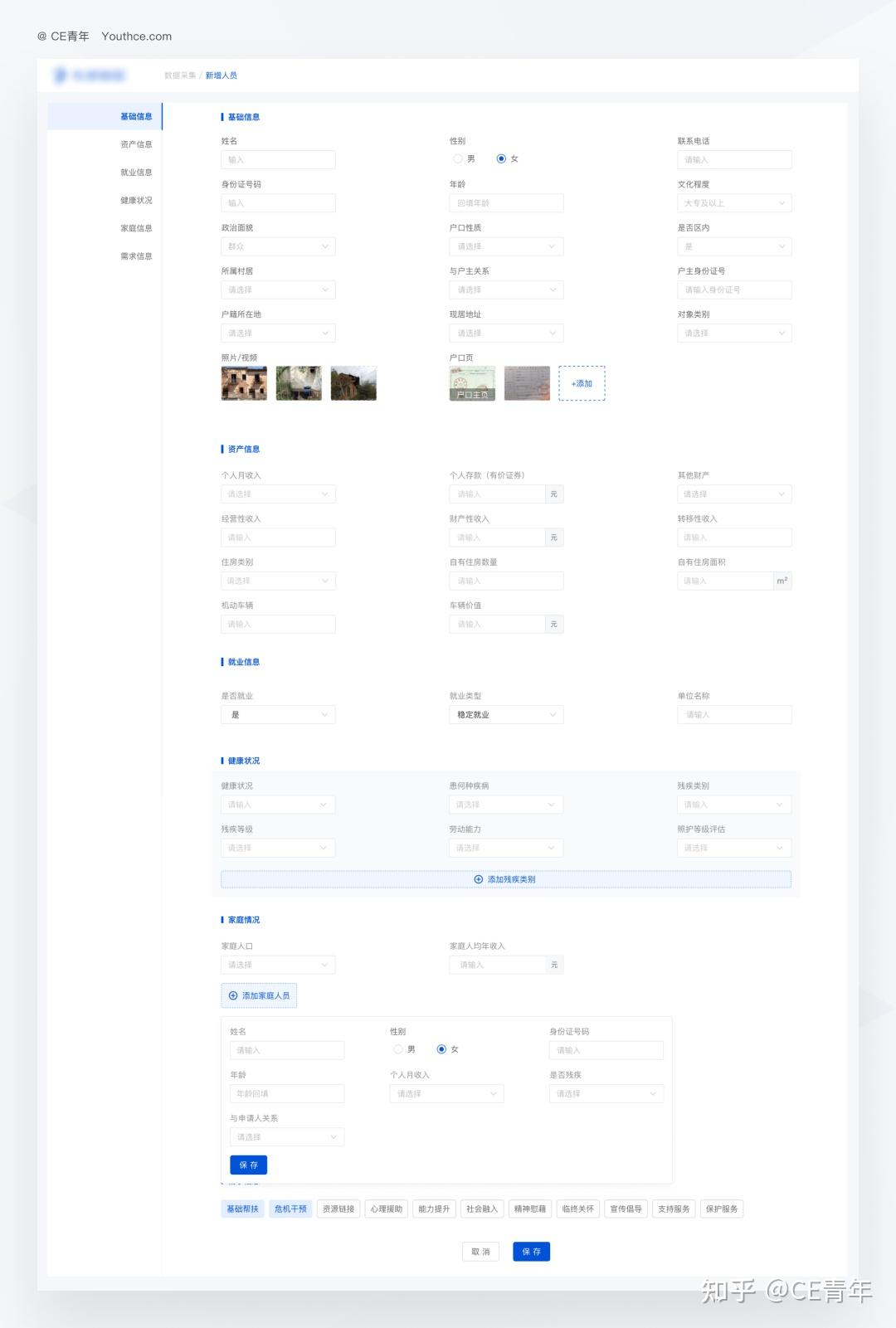Select 男 radio in family member form
The height and width of the screenshot is (1328, 896).
coord(398,1049)
